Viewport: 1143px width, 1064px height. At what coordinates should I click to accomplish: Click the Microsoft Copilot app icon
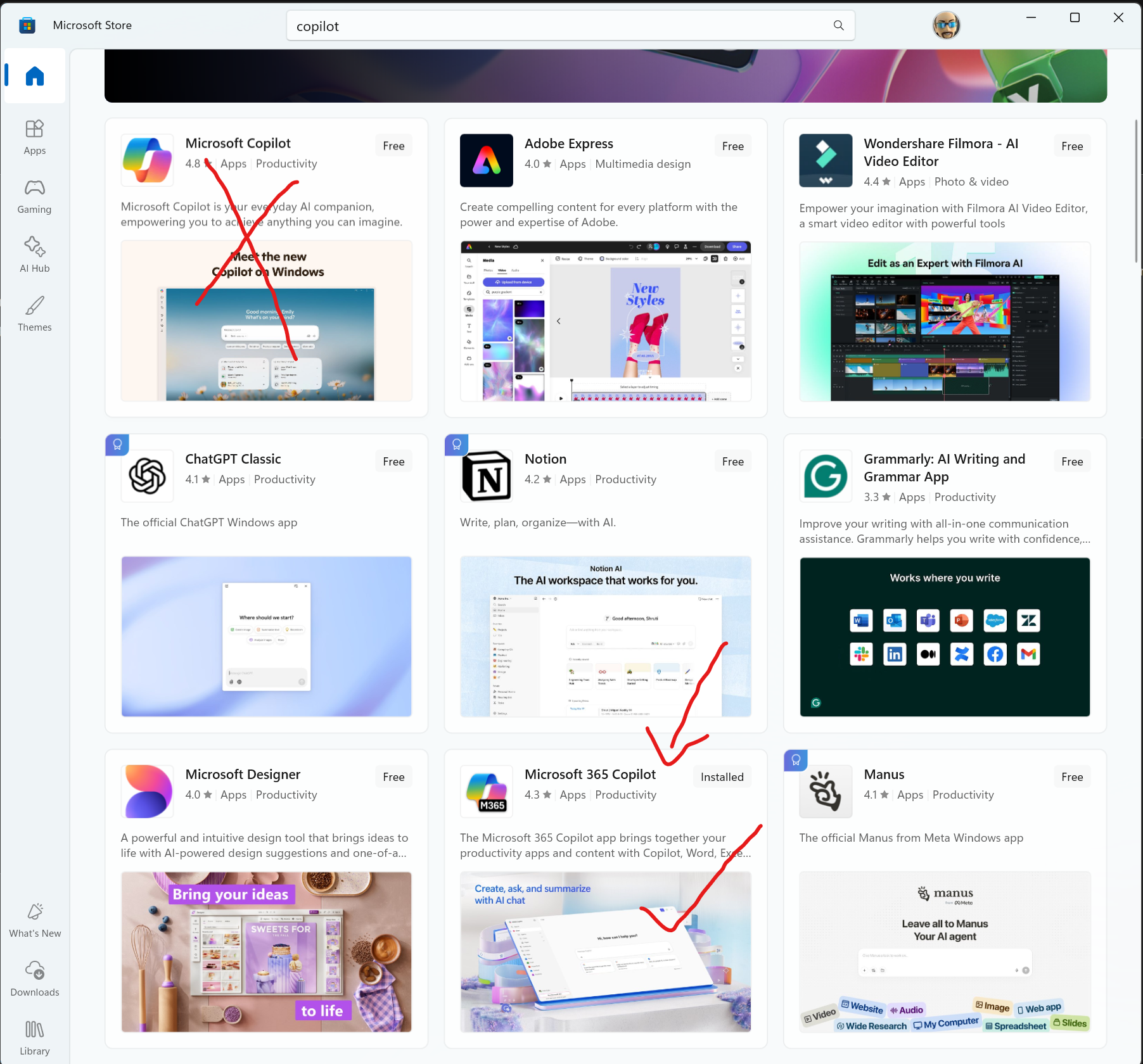148,160
